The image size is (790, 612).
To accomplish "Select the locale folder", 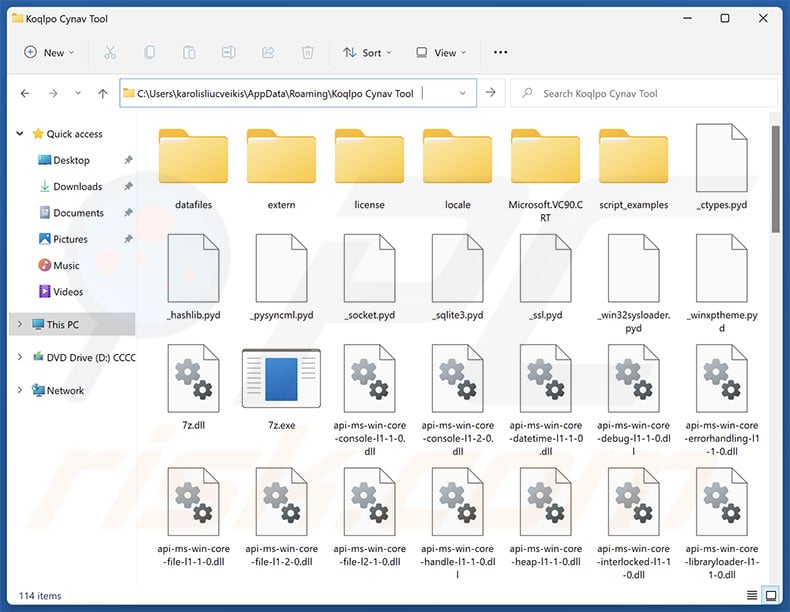I will coord(457,169).
